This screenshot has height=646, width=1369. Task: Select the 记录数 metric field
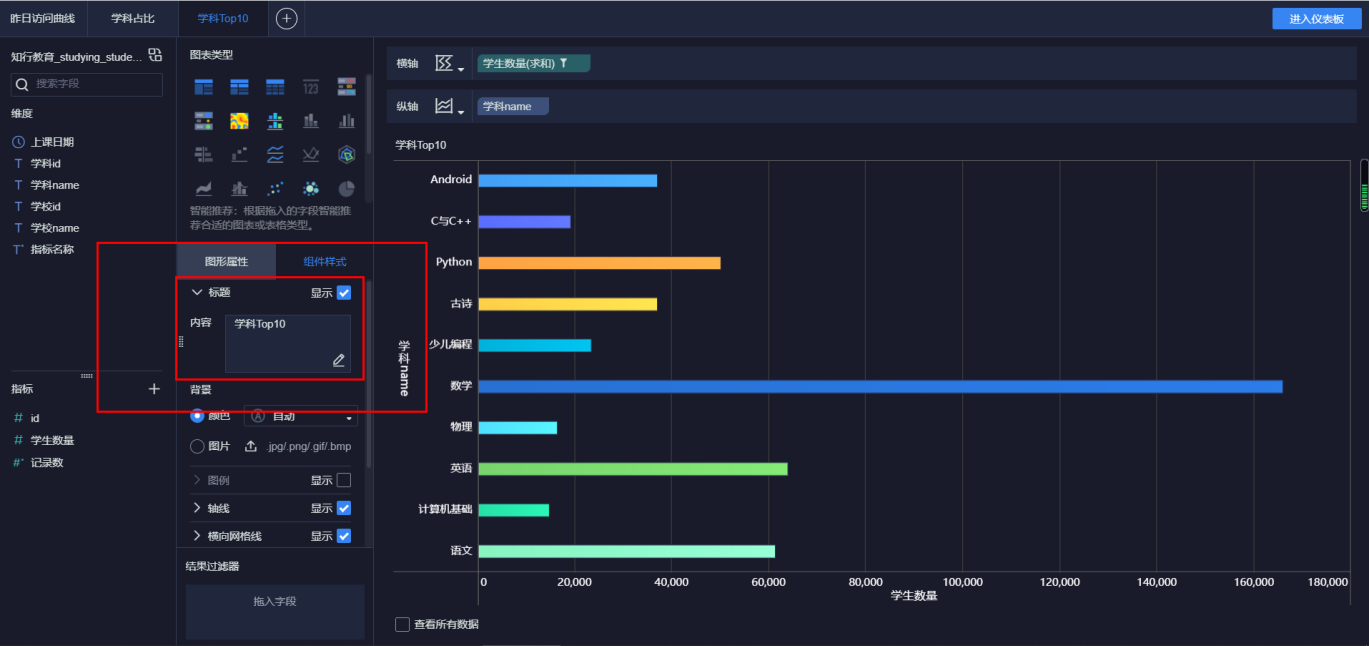click(47, 462)
